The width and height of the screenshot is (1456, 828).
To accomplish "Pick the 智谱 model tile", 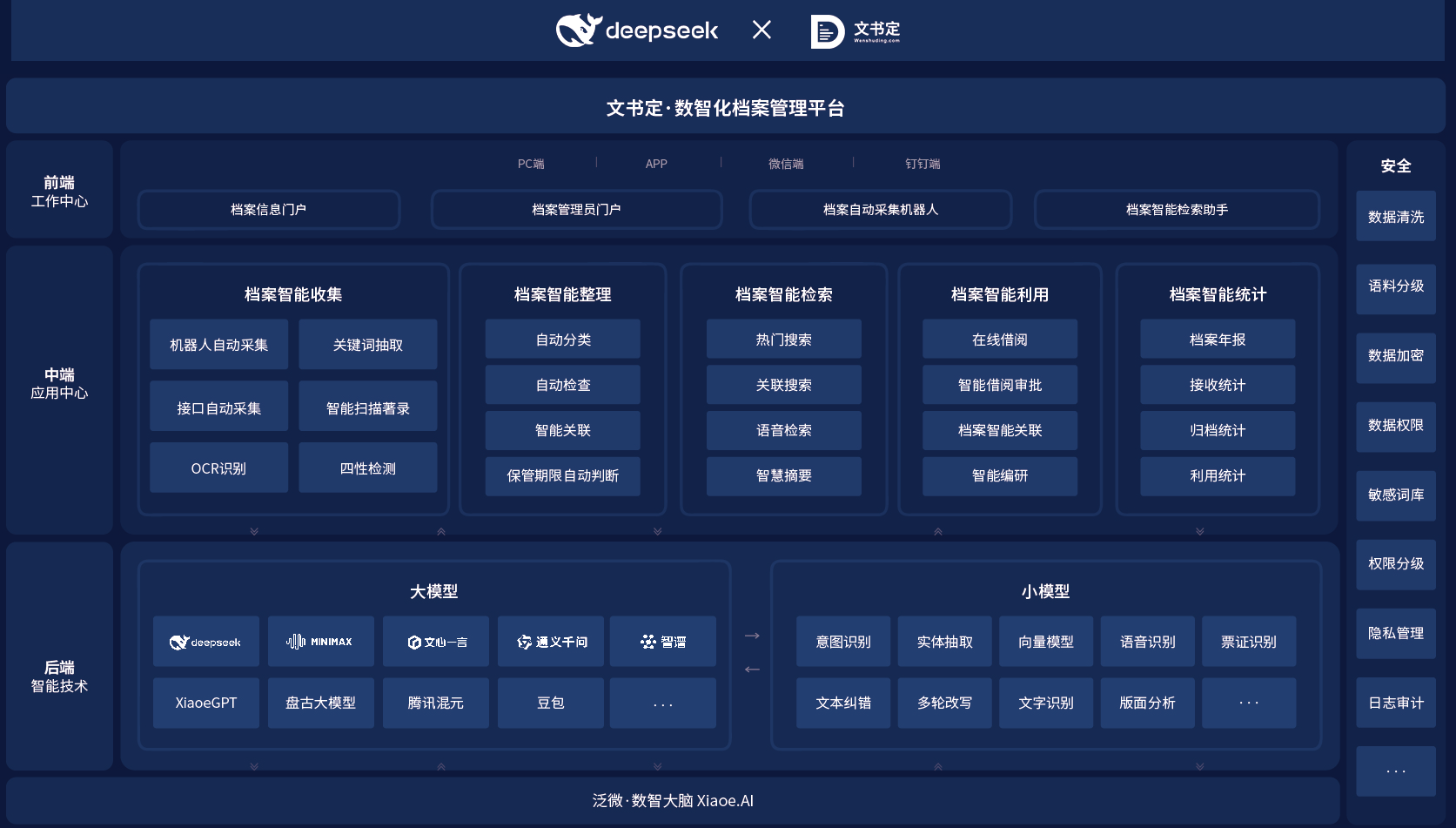I will [x=663, y=642].
